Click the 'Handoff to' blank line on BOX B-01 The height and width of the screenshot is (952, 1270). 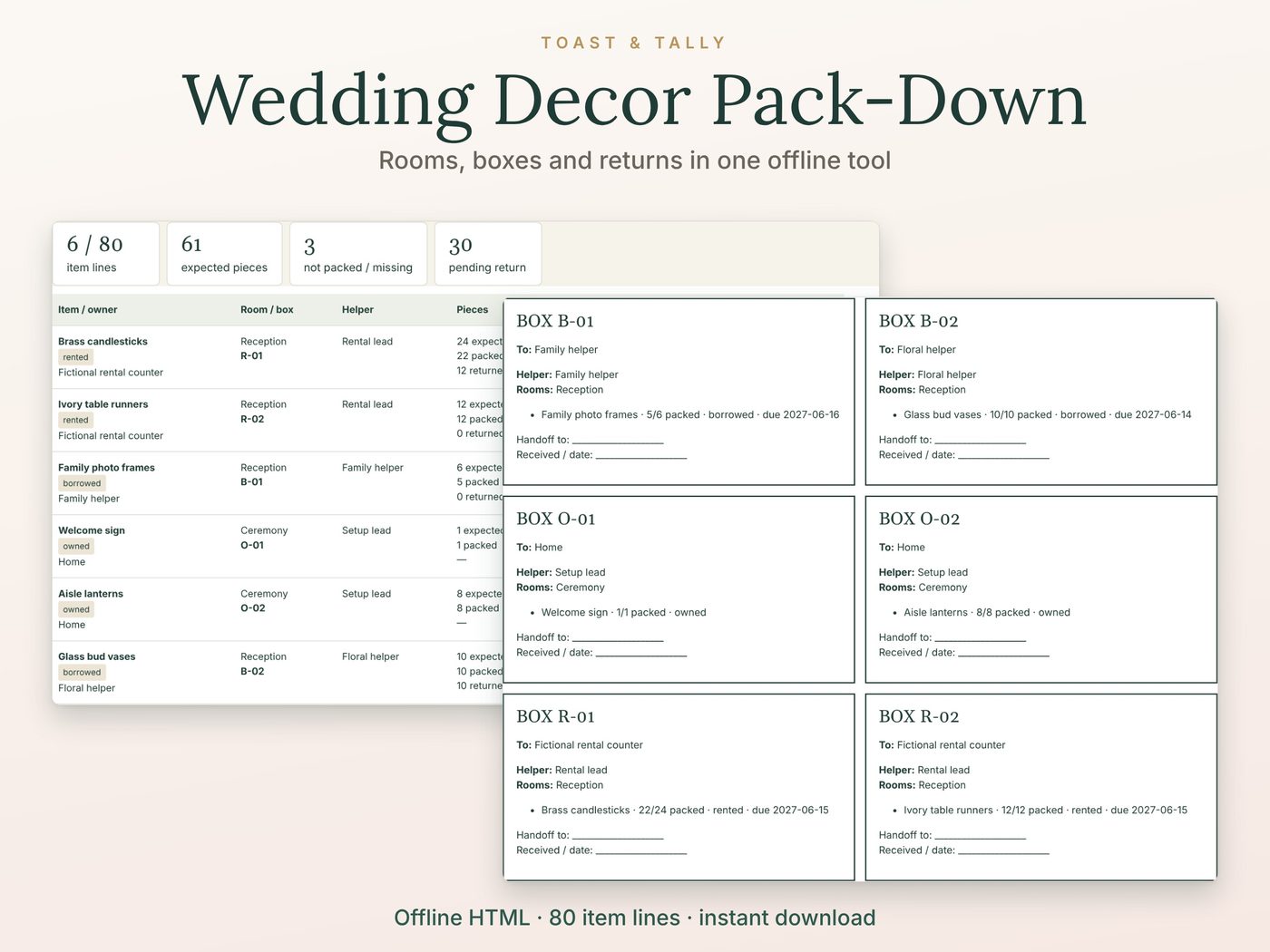pyautogui.click(x=618, y=441)
